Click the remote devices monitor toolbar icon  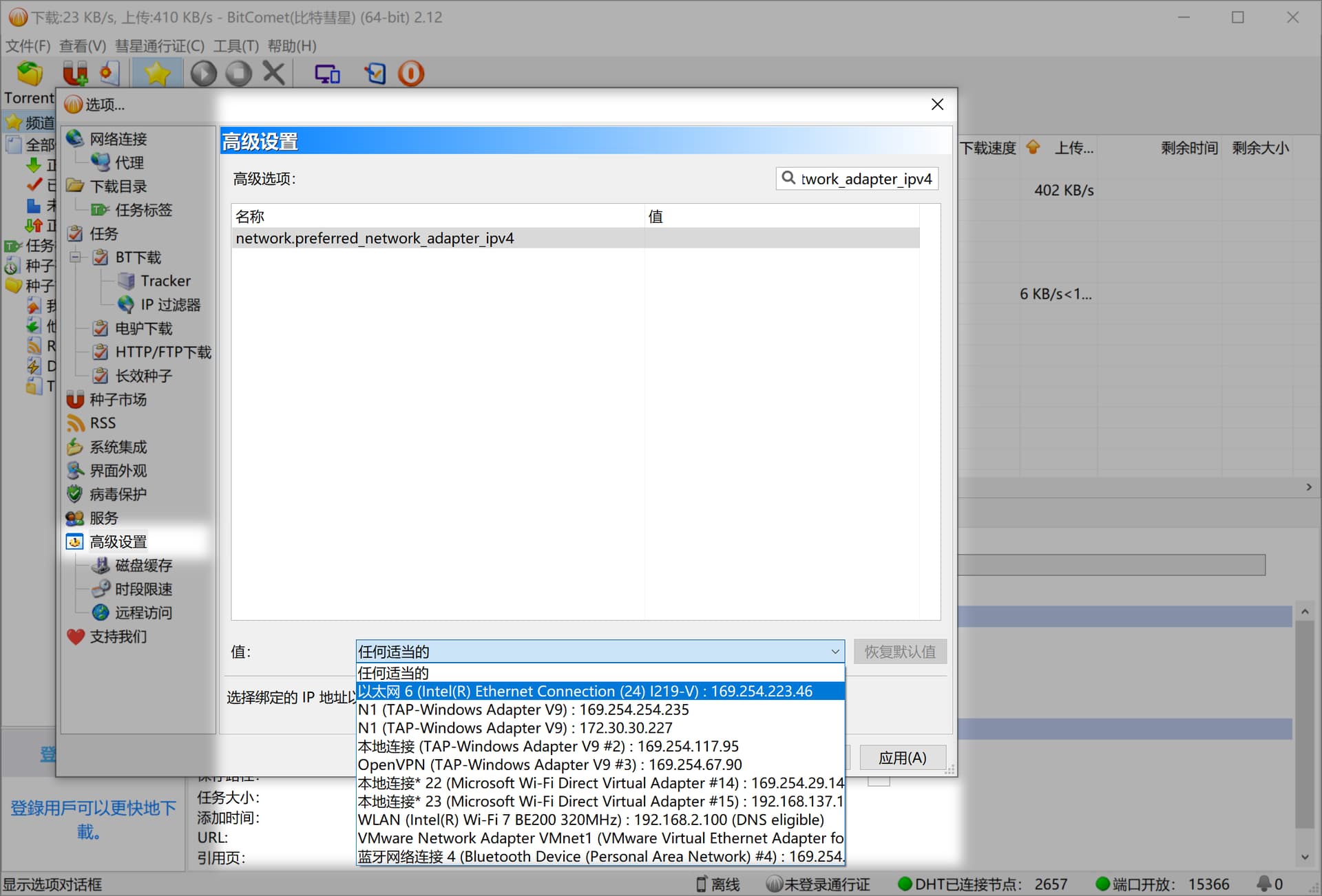327,73
